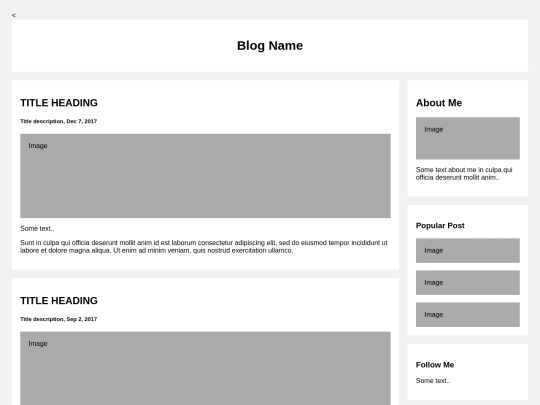Click the Follow Me heading
This screenshot has height=405, width=540.
[435, 365]
